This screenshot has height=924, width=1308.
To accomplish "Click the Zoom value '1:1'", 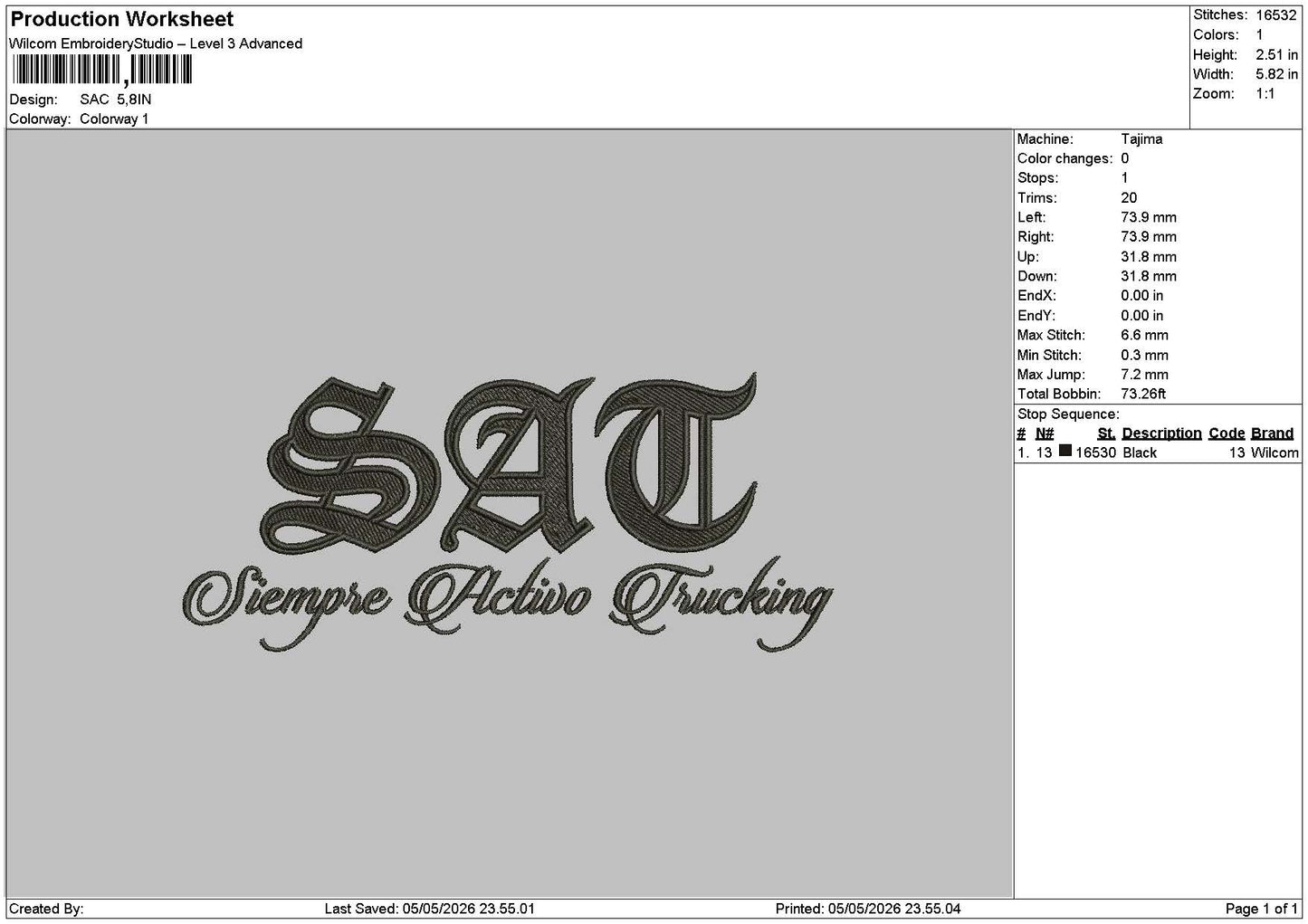I will tap(1265, 94).
